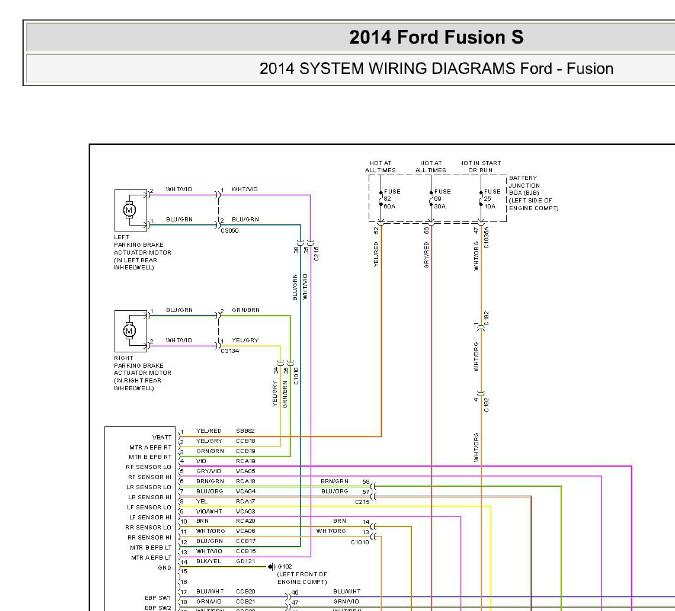Click the BRN/GRN label near connector pin 58

[x=334, y=481]
